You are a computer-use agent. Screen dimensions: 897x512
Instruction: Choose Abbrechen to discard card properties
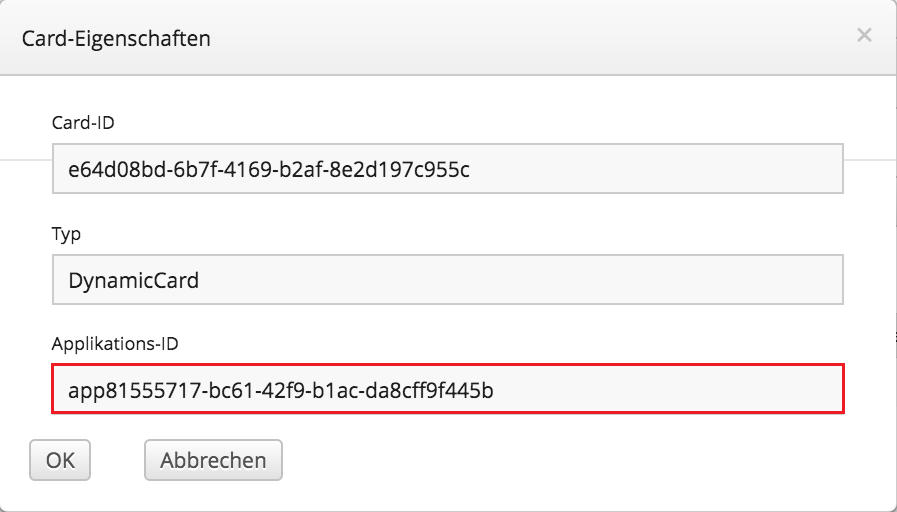coord(213,460)
